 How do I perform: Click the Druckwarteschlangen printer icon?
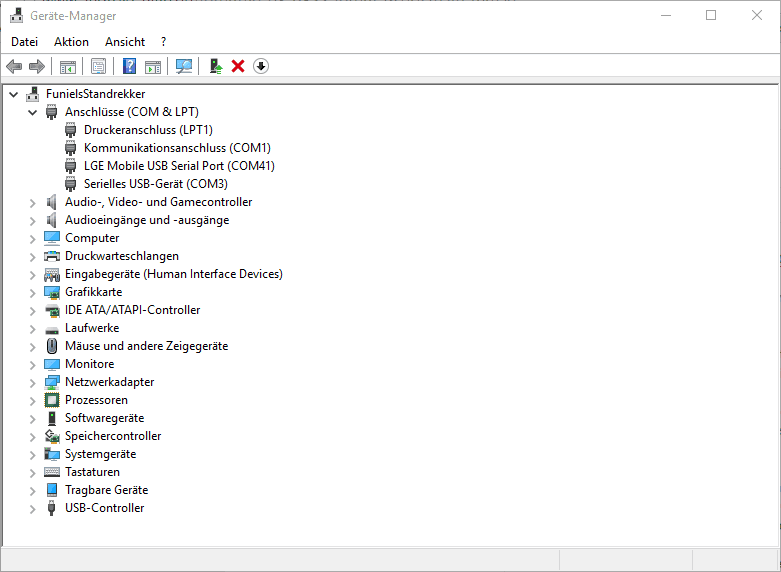pos(52,256)
